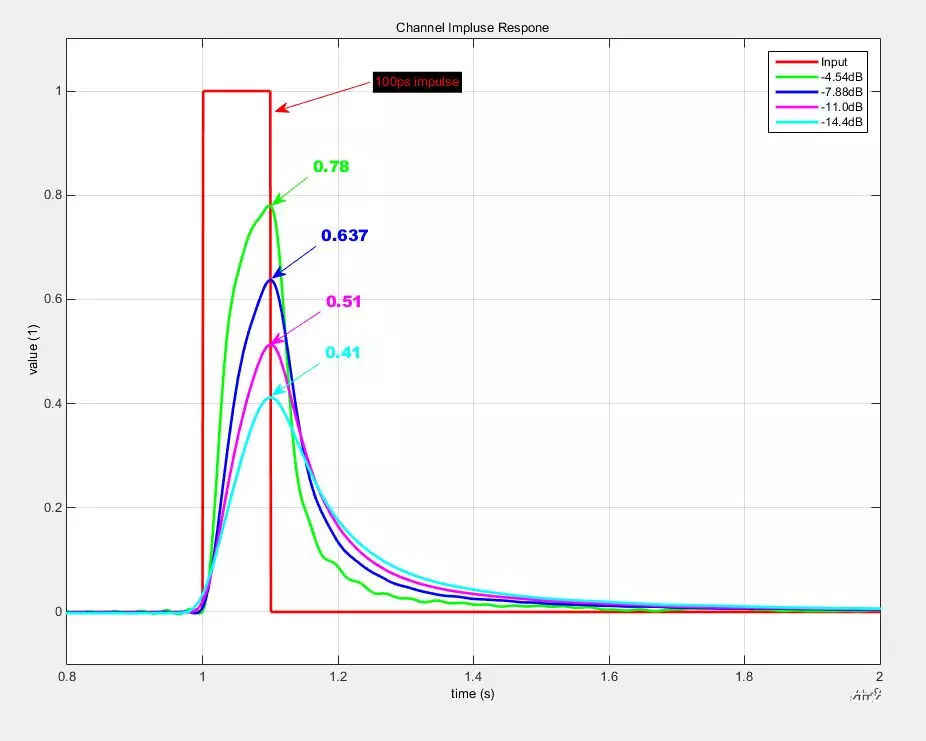This screenshot has height=741, width=926.
Task: Click the chart title "Channel Impluse Respone"
Action: (472, 28)
